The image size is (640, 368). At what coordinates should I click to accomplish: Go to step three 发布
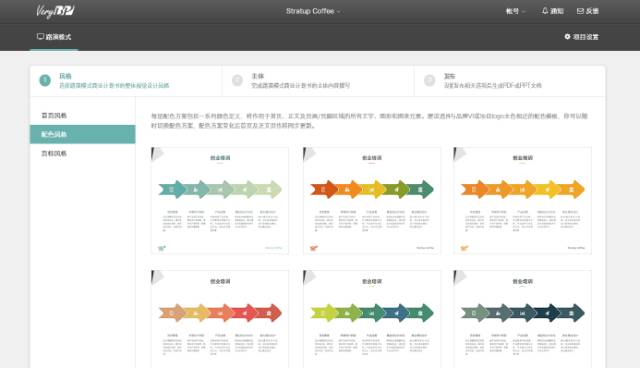[x=510, y=81]
